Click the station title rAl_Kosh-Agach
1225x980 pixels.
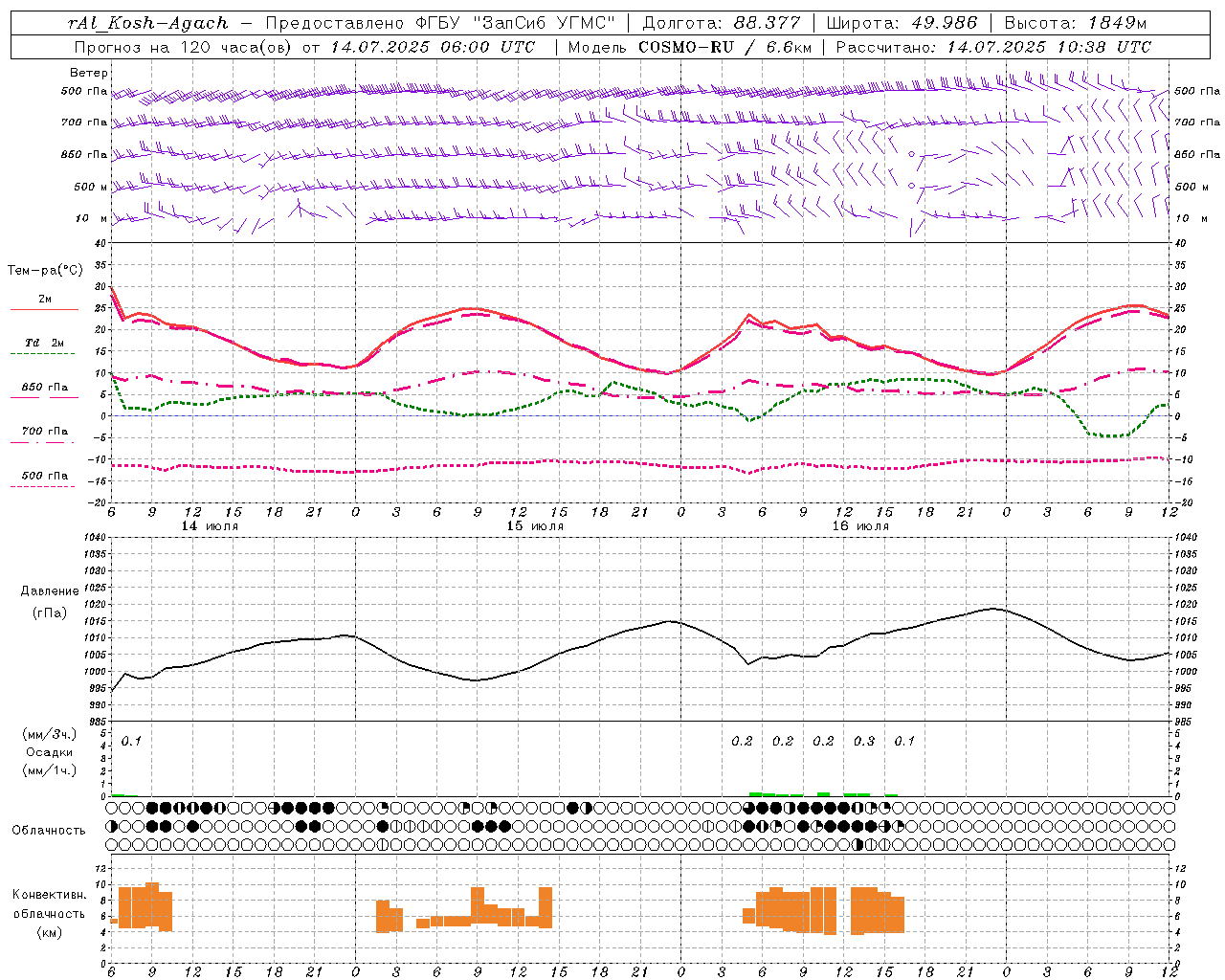[x=148, y=23]
